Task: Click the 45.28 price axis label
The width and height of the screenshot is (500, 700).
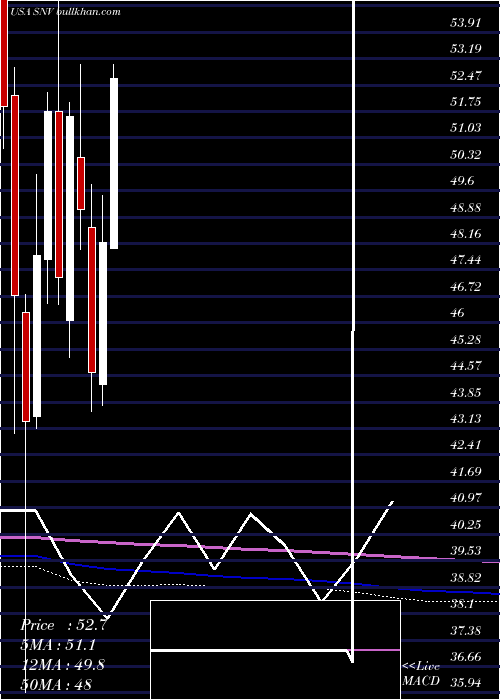Action: pos(466,340)
